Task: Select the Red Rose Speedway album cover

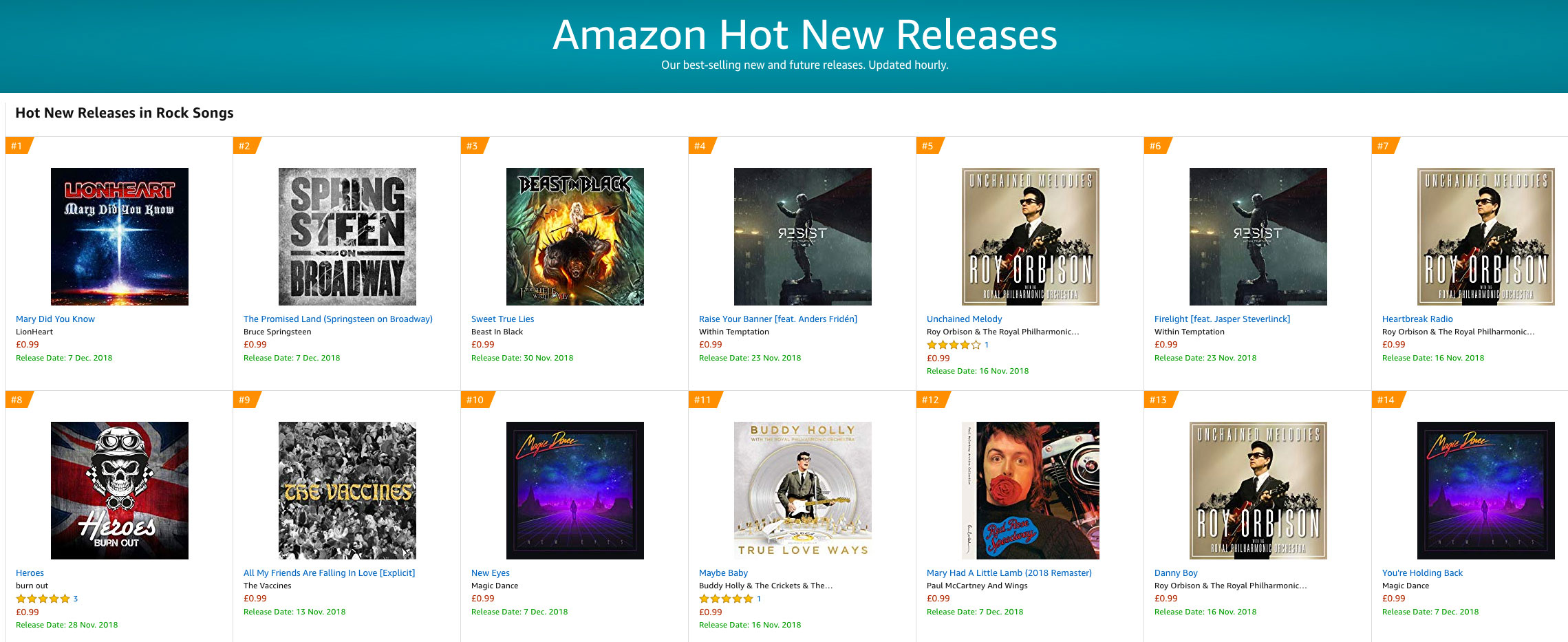Action: pos(1031,491)
